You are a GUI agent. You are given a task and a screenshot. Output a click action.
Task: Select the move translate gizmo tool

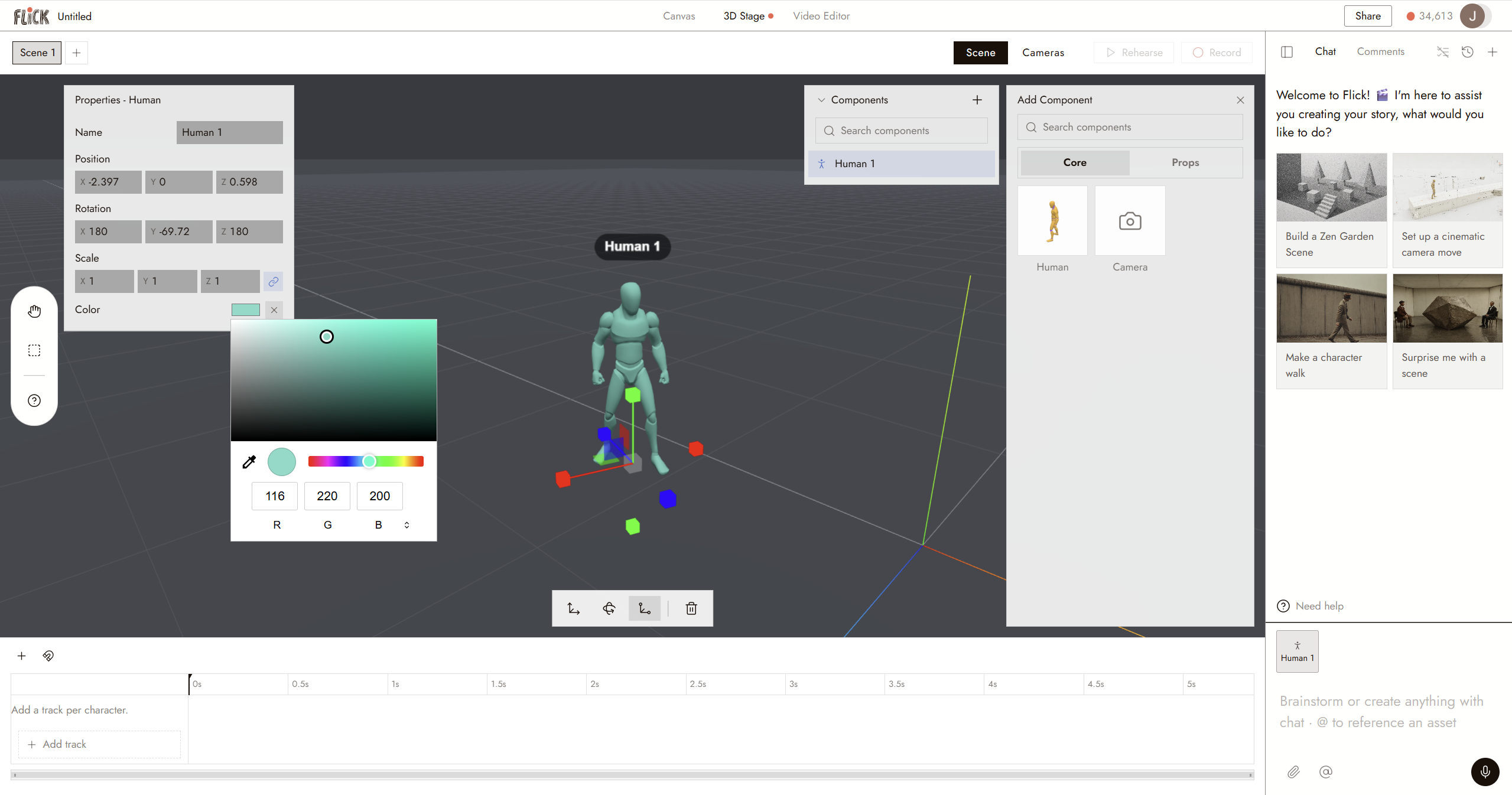coord(574,608)
